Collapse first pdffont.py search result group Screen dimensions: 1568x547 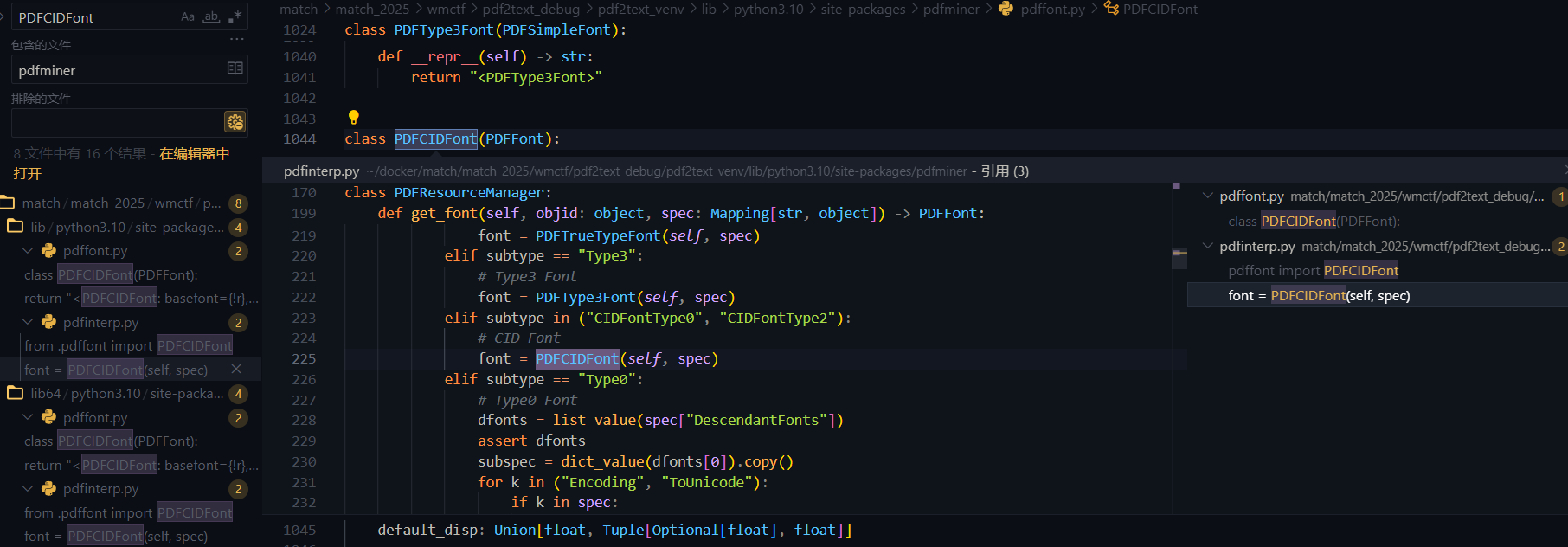click(x=28, y=251)
